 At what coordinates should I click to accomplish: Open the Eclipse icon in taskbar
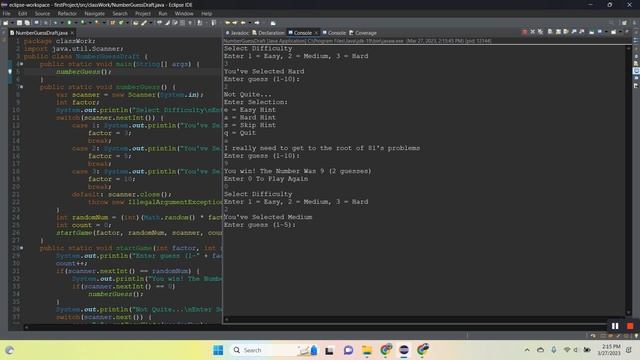[404, 350]
